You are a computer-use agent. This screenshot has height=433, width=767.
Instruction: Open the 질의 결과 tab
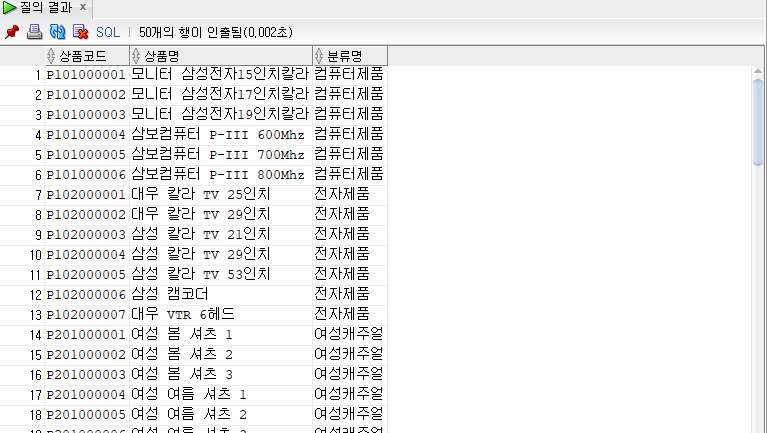tap(46, 7)
